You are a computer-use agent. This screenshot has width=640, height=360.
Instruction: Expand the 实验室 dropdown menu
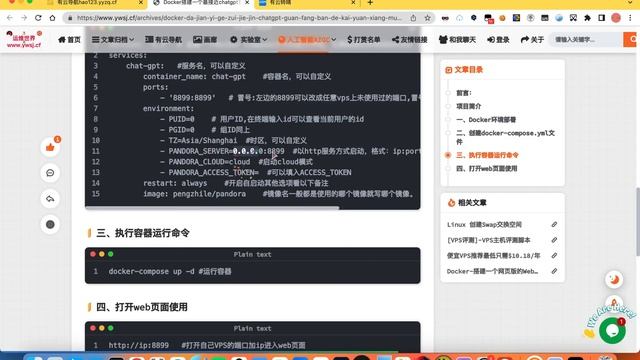point(249,40)
